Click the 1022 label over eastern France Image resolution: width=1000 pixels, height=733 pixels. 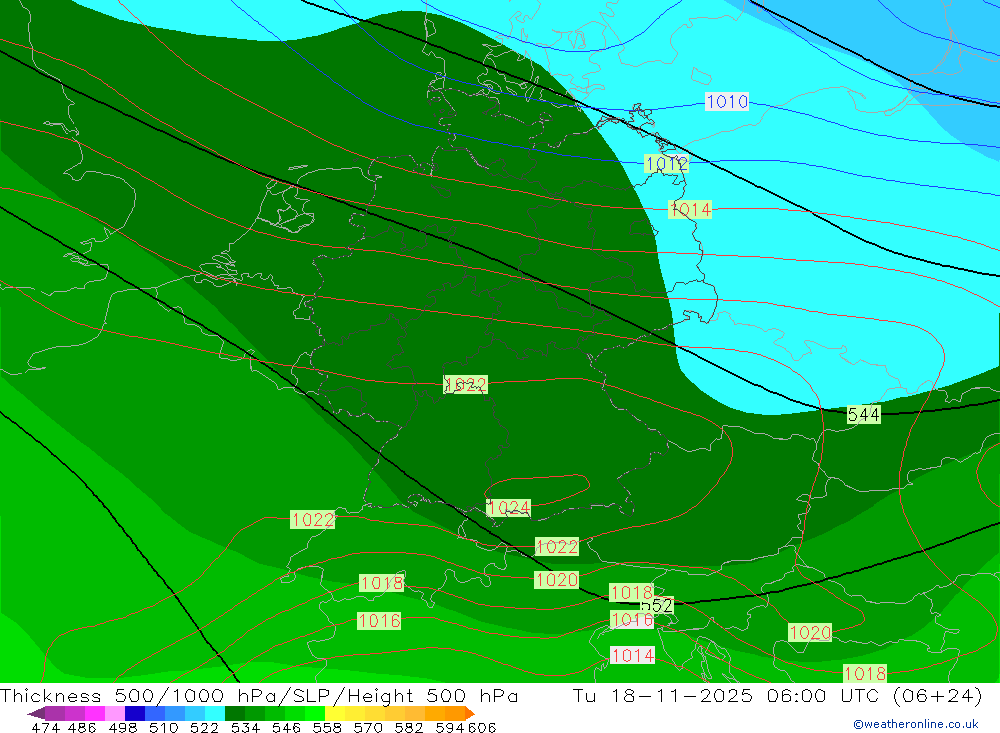312,519
